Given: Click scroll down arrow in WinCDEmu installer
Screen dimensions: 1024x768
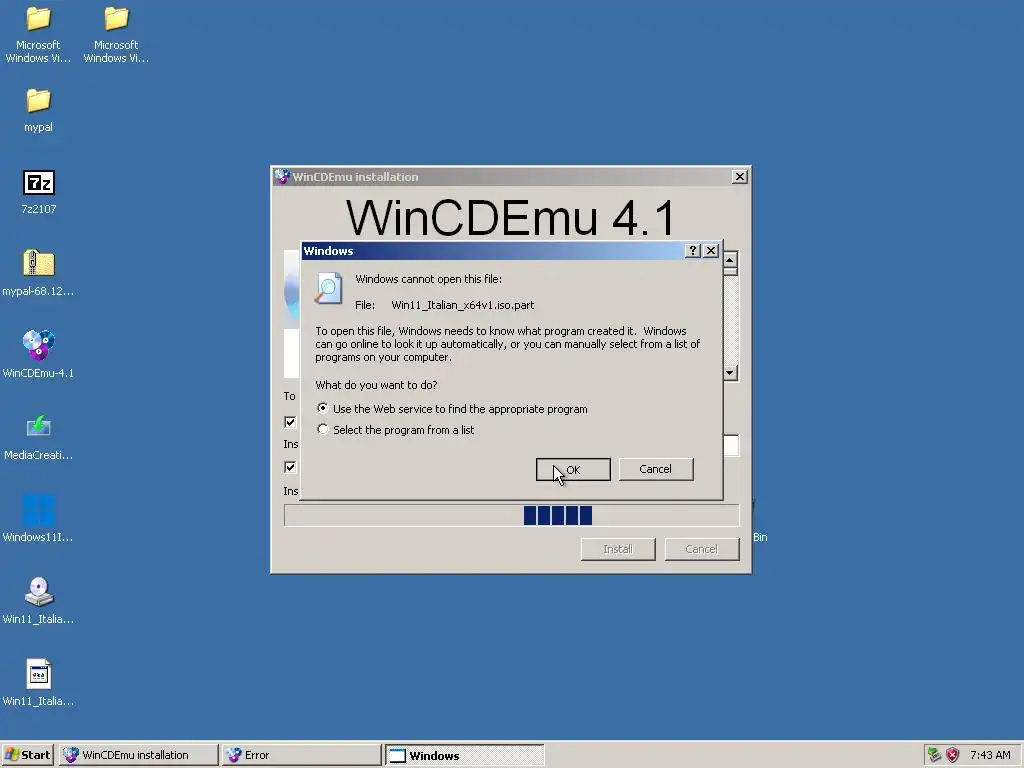Looking at the screenshot, I should pos(731,373).
